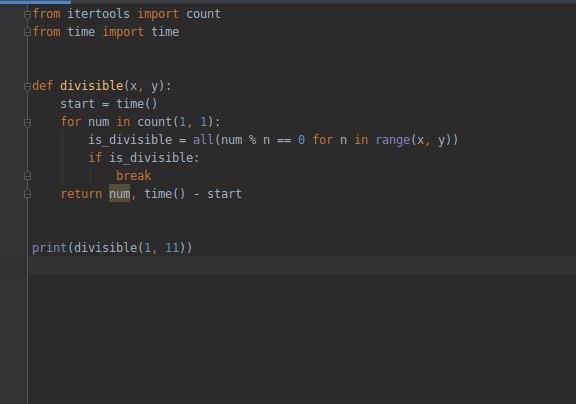Click fold end marker beside the break line
This screenshot has height=404, width=576.
pos(27,176)
